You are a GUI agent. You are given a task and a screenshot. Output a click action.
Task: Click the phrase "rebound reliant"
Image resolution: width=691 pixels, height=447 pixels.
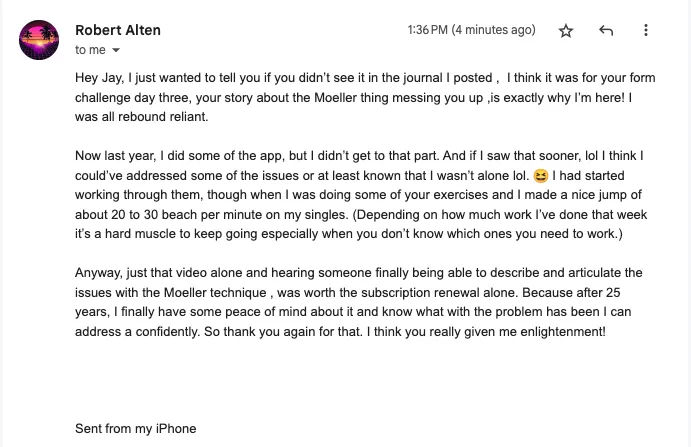(x=163, y=117)
